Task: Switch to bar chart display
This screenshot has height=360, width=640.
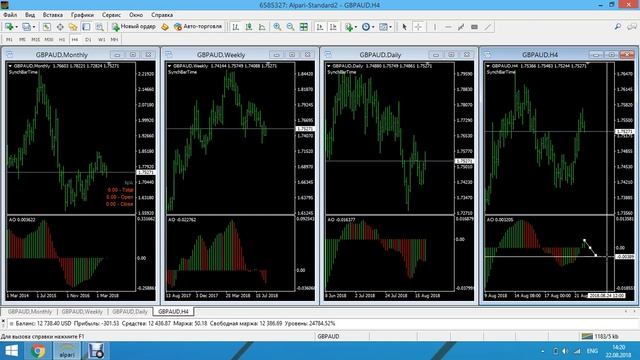Action: (x=236, y=27)
